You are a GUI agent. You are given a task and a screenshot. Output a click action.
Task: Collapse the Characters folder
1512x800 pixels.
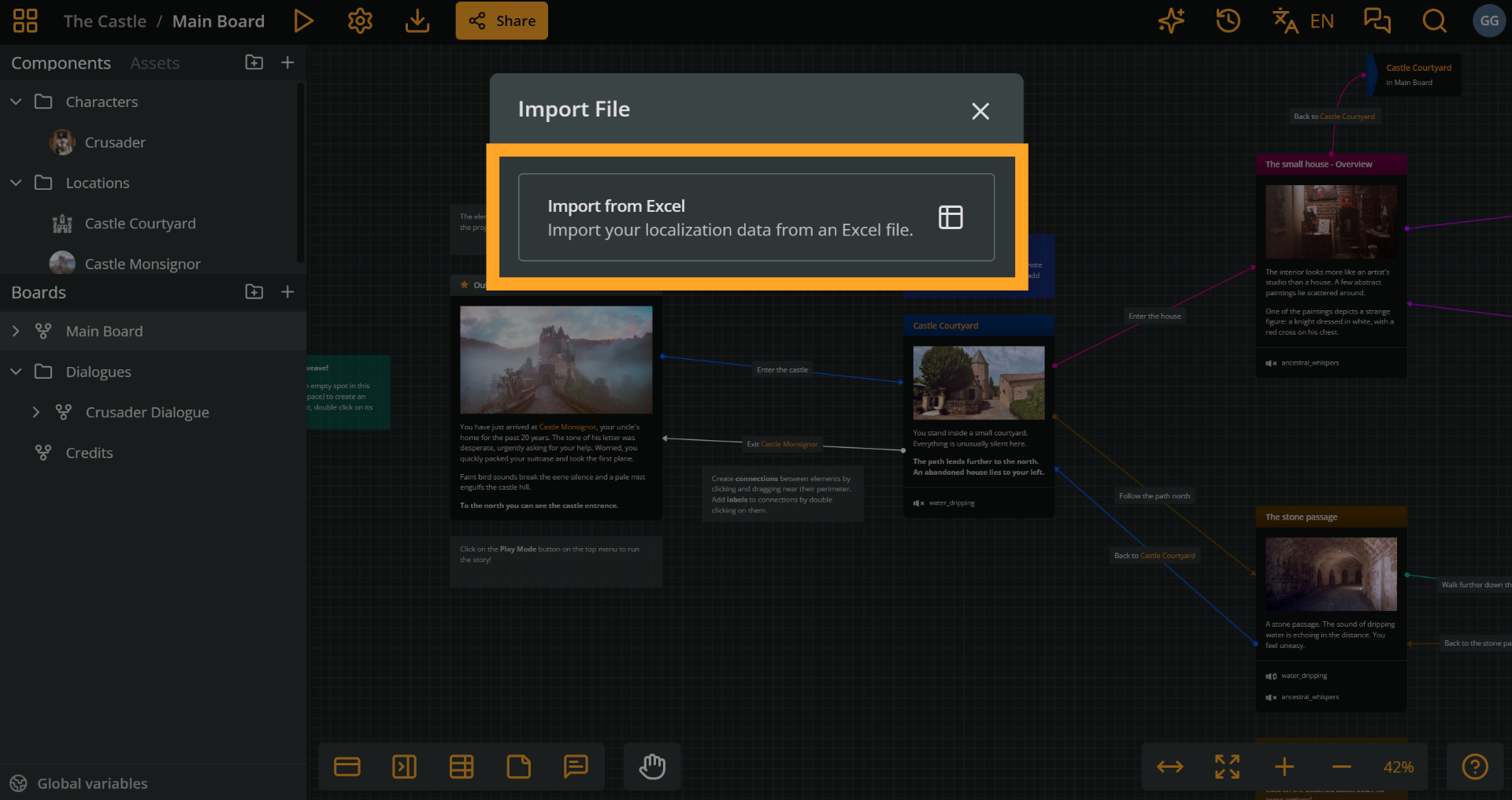[x=16, y=102]
